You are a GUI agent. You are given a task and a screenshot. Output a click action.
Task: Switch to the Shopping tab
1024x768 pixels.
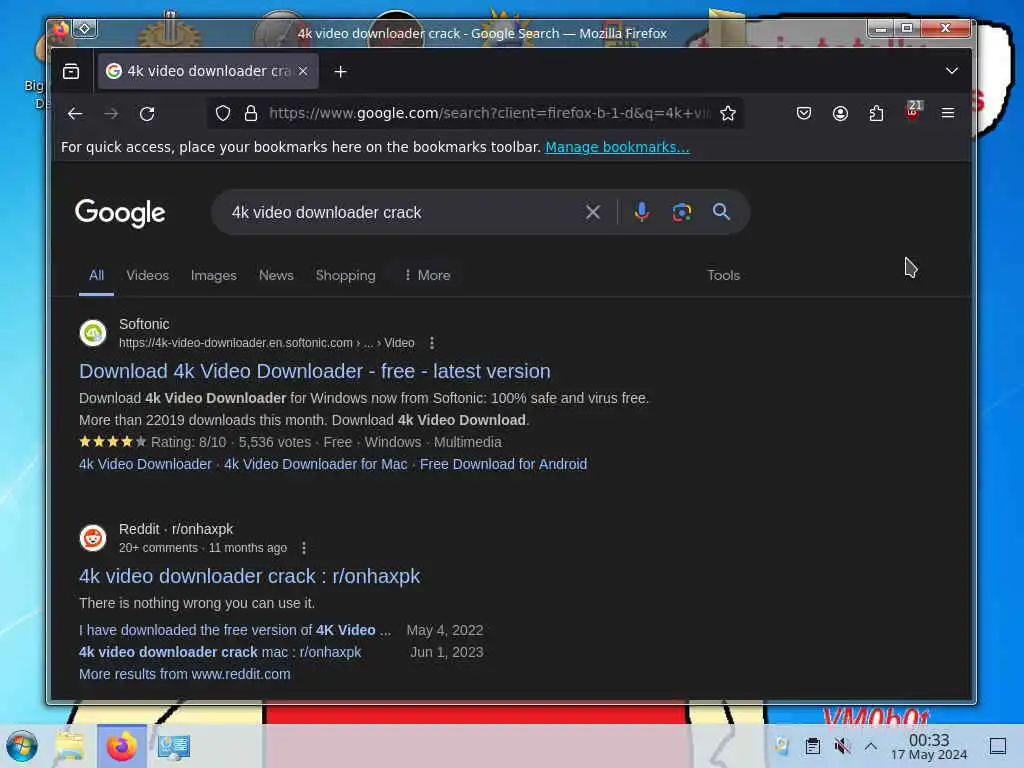[345, 276]
